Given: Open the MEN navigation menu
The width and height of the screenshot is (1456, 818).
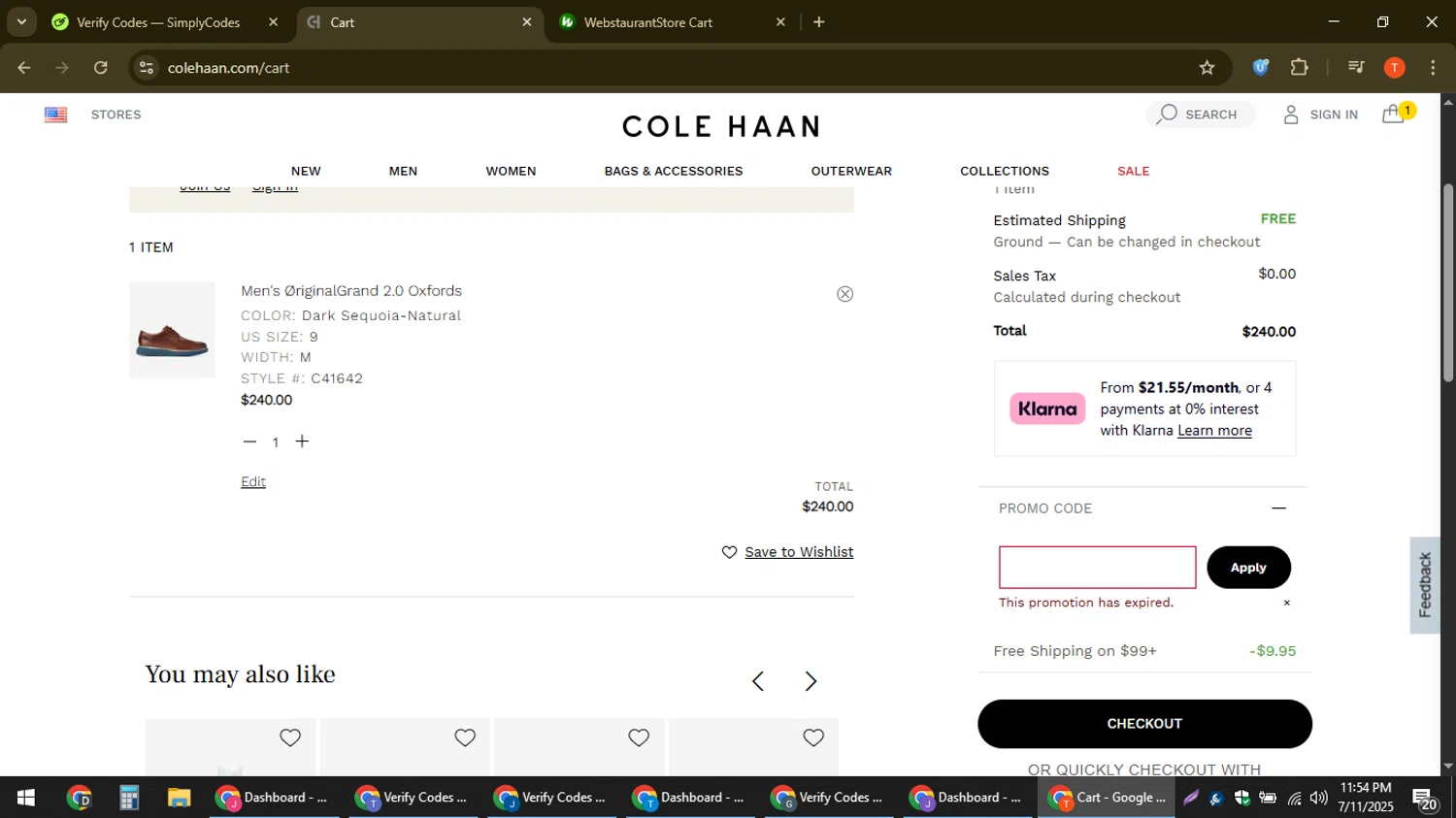Looking at the screenshot, I should [x=403, y=171].
